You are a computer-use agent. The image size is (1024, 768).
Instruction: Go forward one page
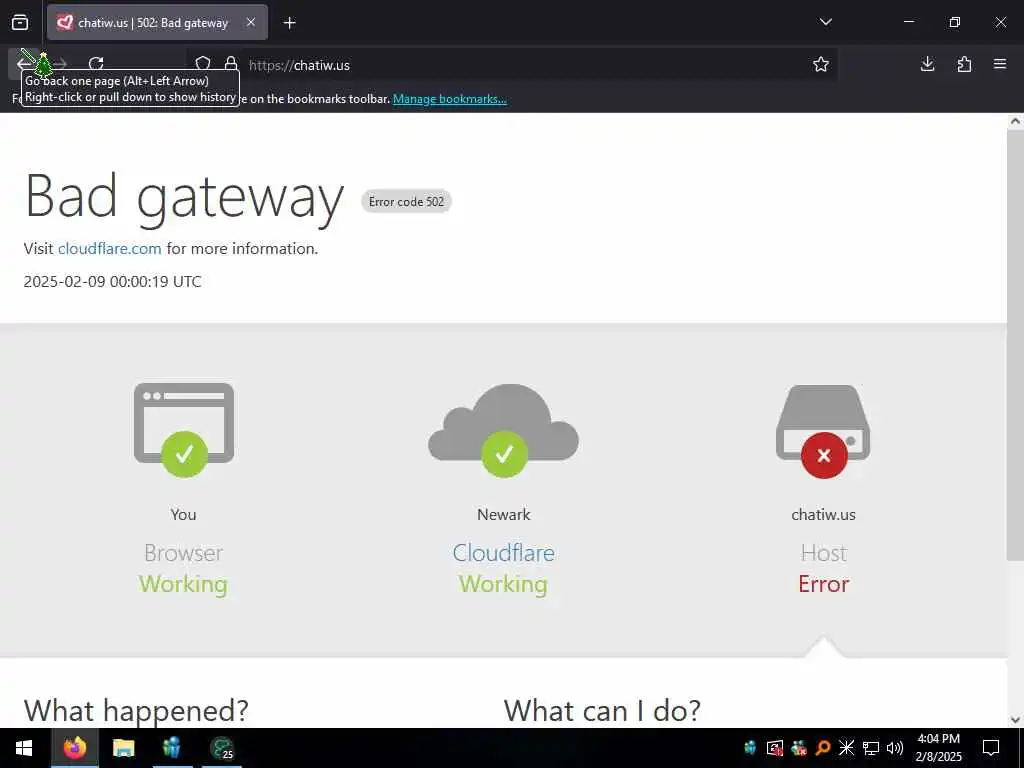tap(60, 64)
